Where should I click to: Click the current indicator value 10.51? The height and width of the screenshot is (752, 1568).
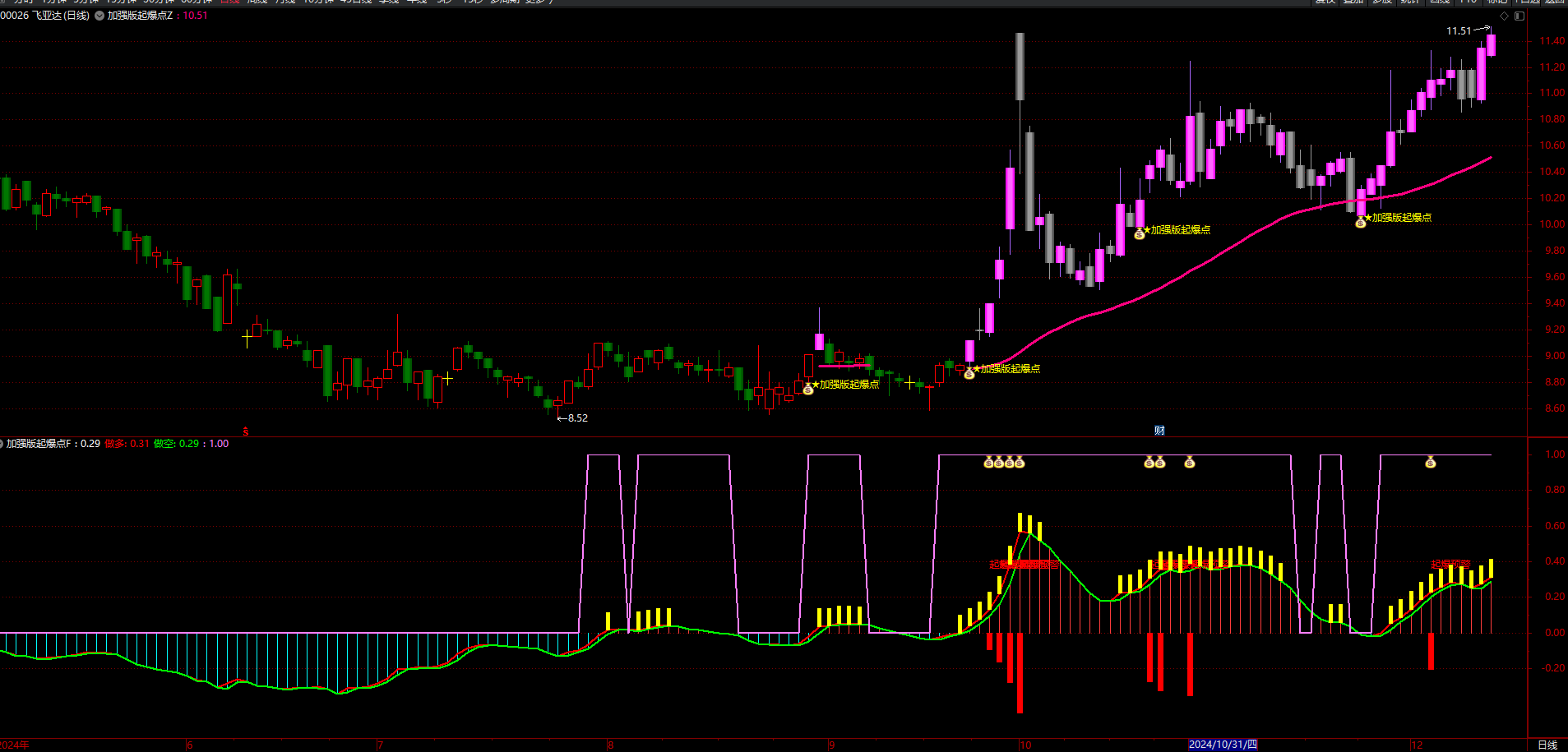(195, 16)
